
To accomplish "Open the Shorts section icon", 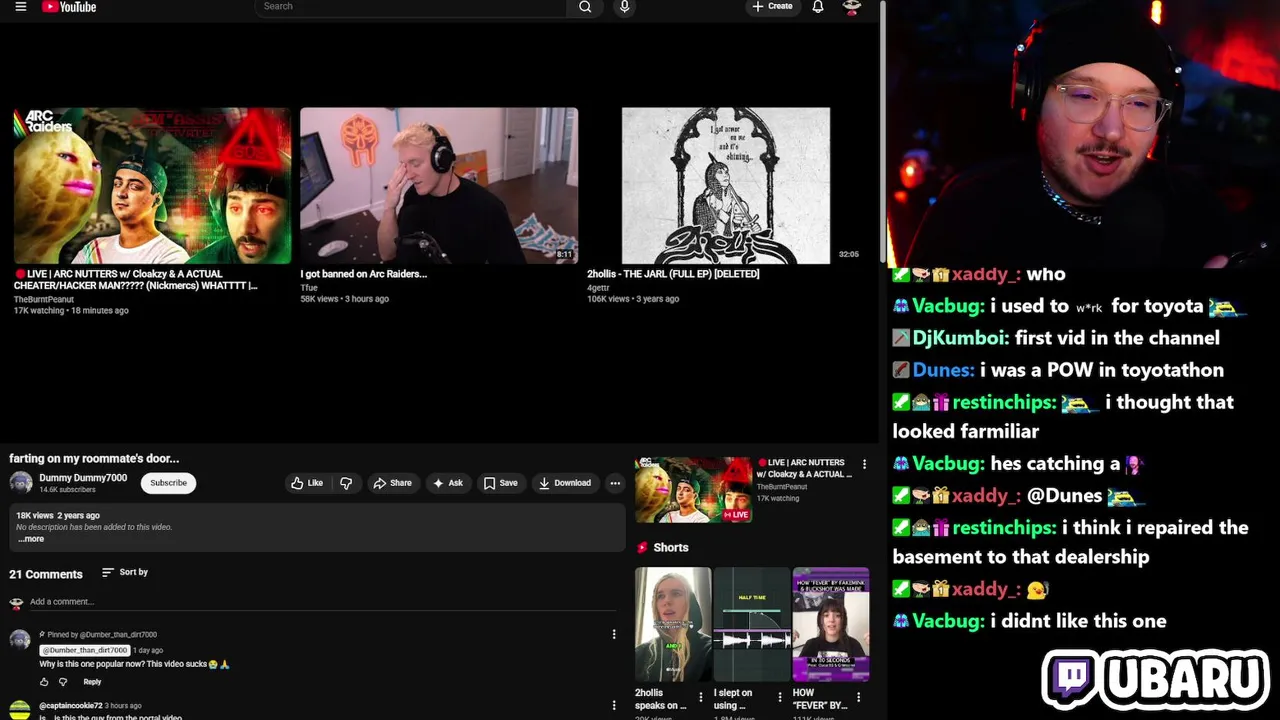I will pos(643,548).
